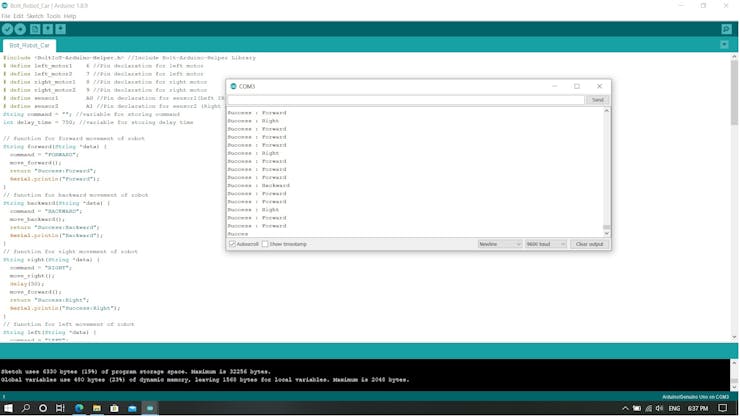The height and width of the screenshot is (417, 740).
Task: Click the Send button in COM3 window
Action: coord(597,100)
